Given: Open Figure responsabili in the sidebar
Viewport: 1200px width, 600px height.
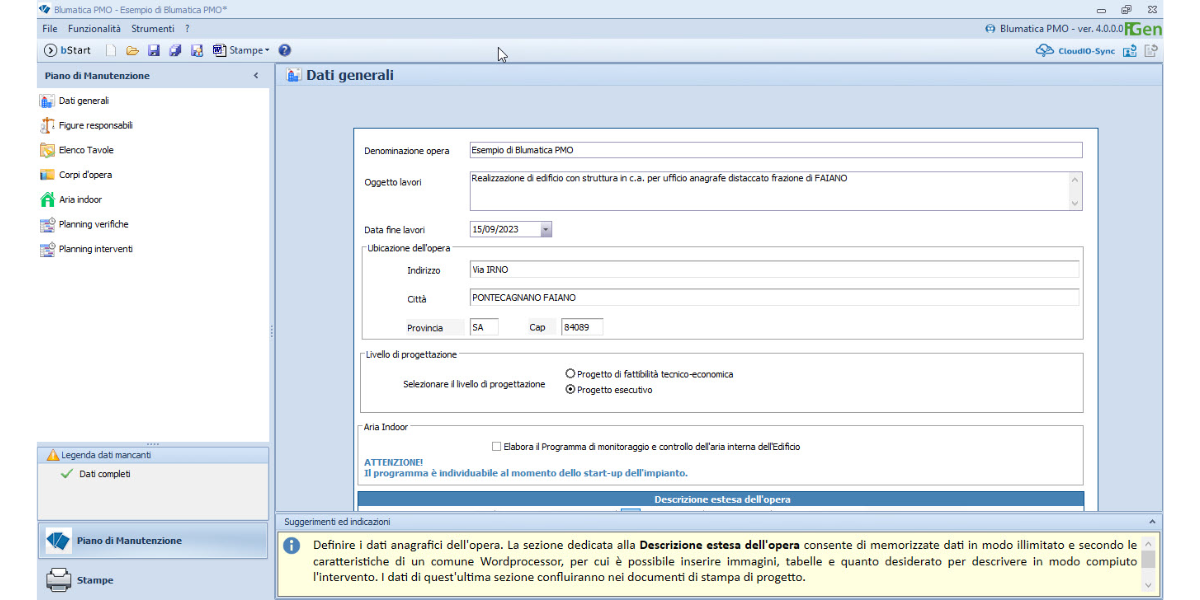Looking at the screenshot, I should click(95, 126).
